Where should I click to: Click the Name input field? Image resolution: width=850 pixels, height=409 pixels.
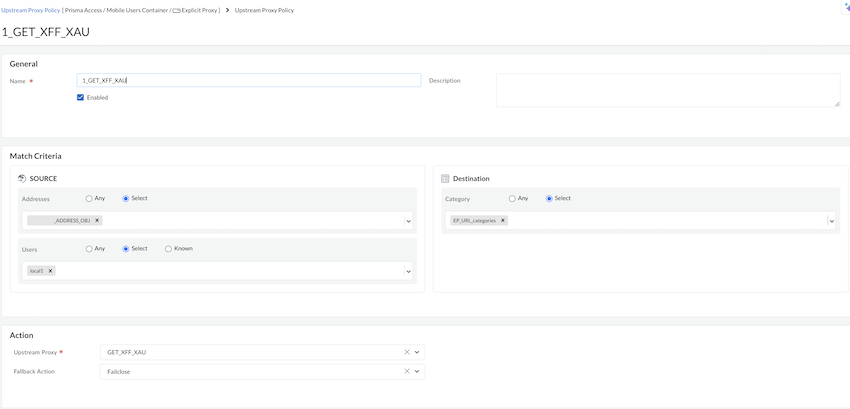[x=250, y=80]
